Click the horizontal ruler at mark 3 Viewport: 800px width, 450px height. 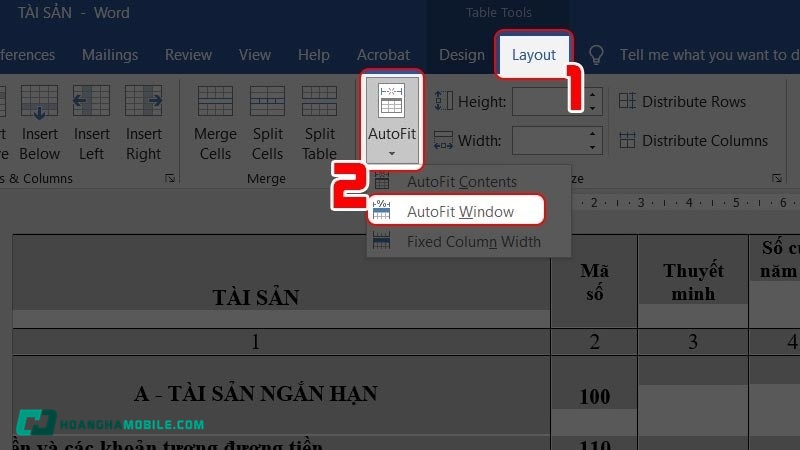click(641, 203)
